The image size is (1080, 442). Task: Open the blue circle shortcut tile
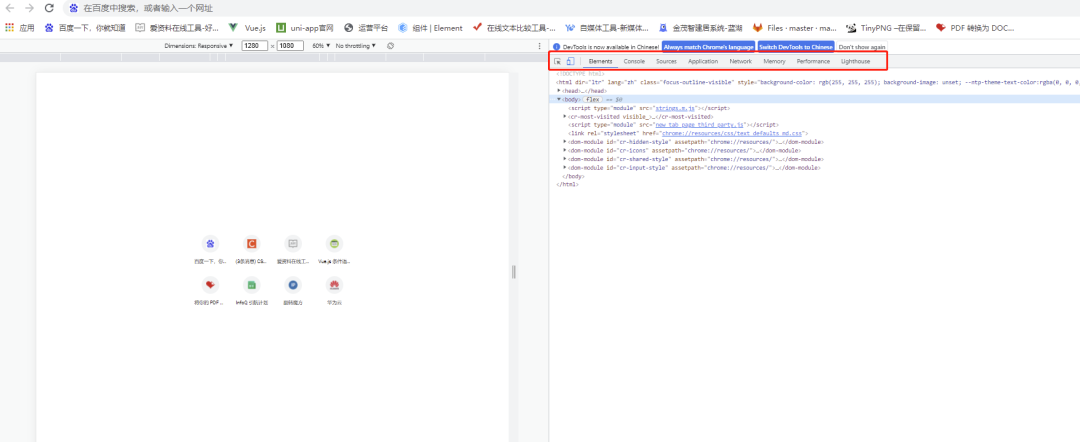pyautogui.click(x=293, y=290)
